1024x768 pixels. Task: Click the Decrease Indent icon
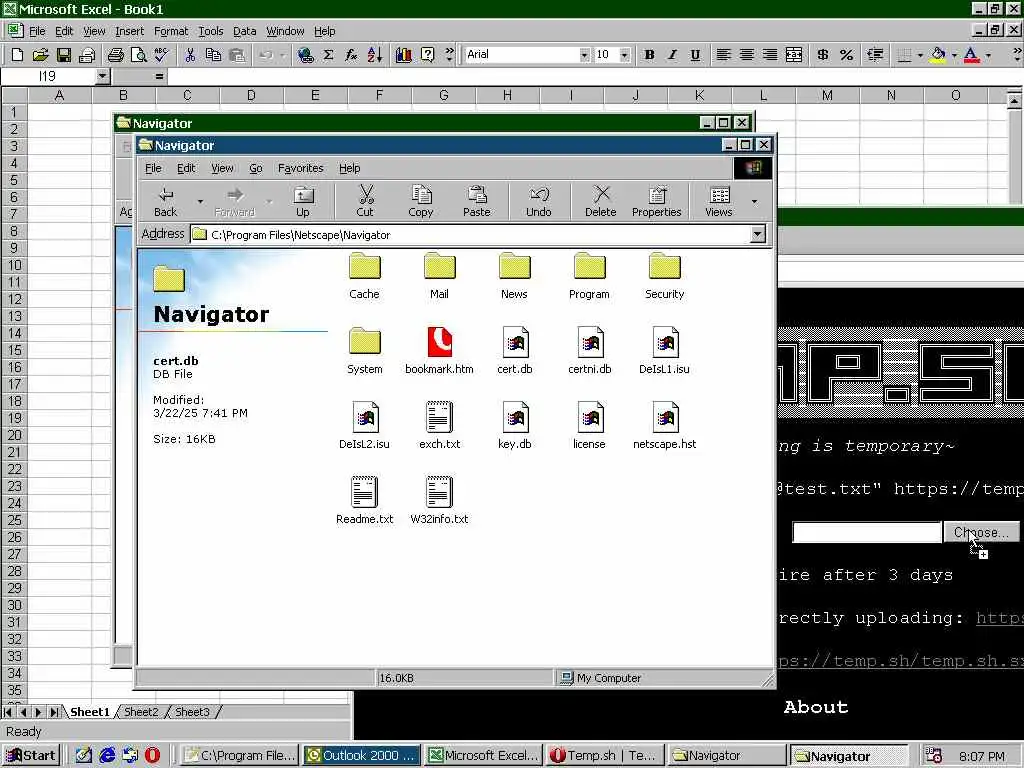coord(875,56)
